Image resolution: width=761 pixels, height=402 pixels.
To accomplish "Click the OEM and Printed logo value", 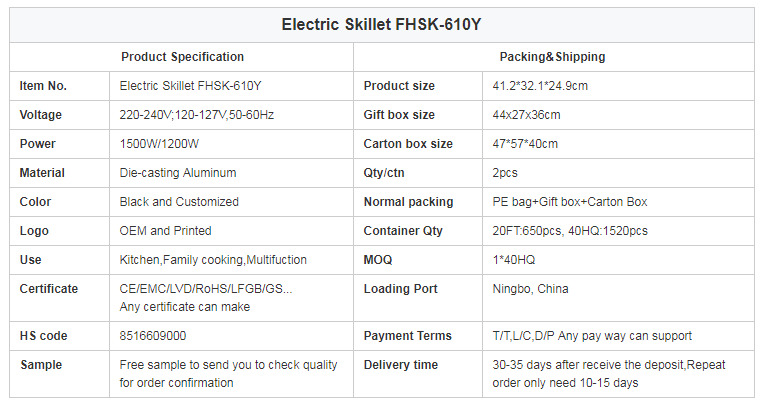I will click(x=165, y=231).
